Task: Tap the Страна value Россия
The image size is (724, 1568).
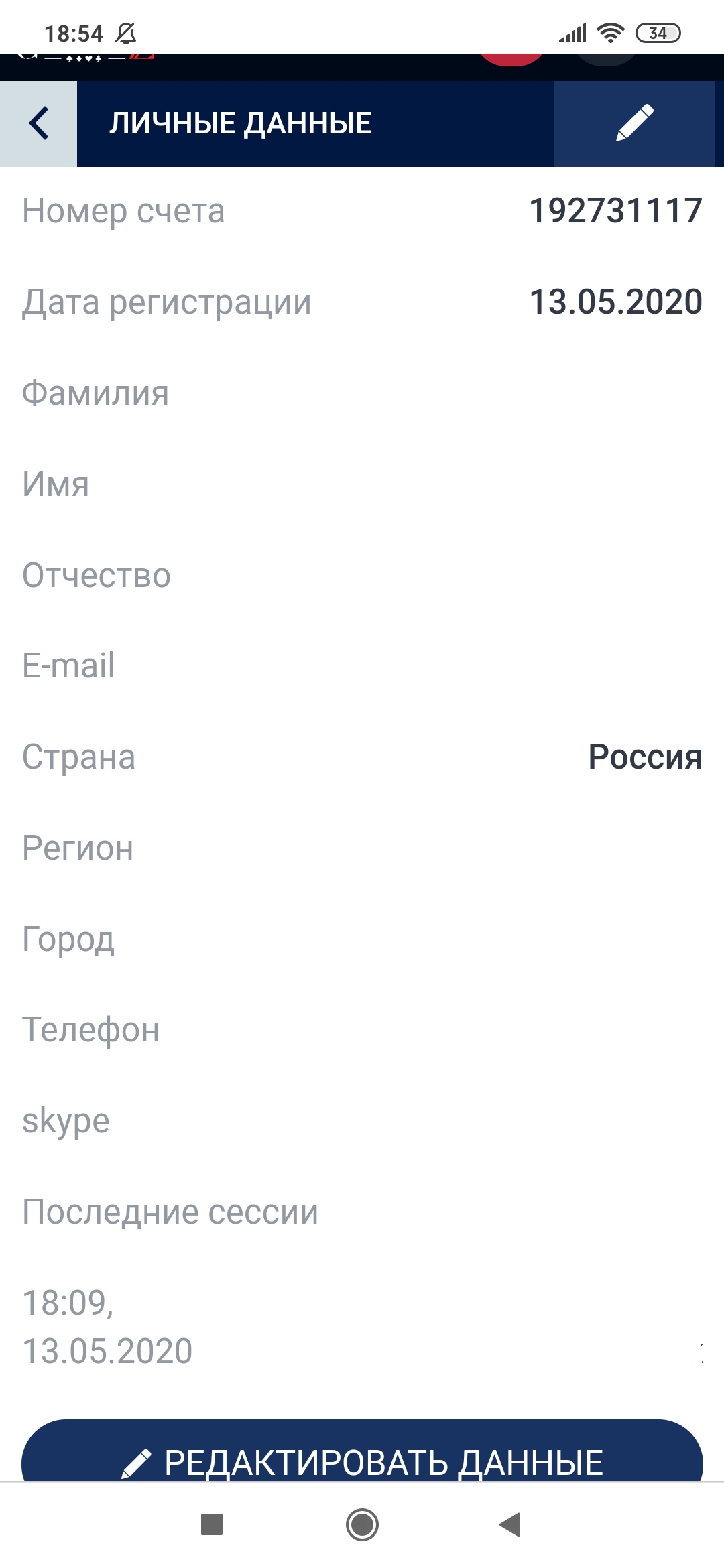Action: pos(645,757)
